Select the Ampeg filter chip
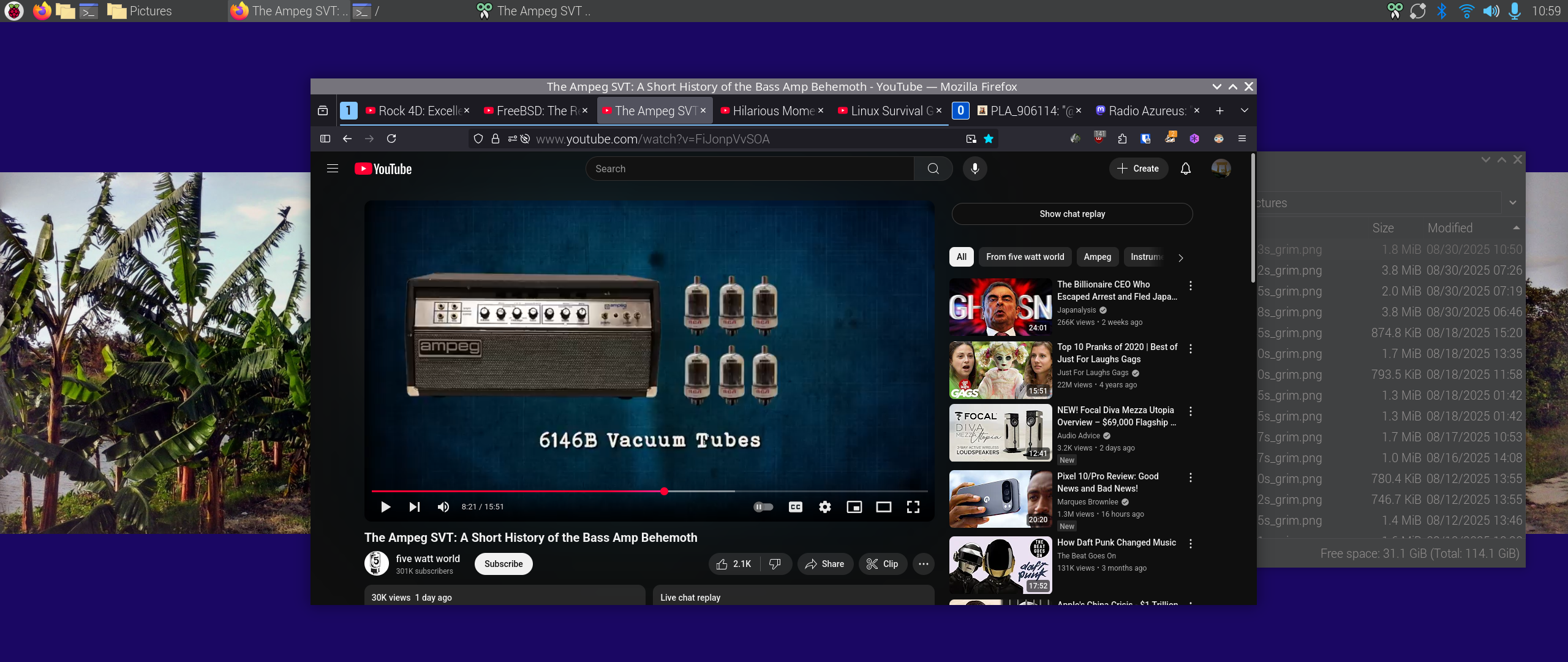Image resolution: width=1568 pixels, height=662 pixels. tap(1097, 257)
